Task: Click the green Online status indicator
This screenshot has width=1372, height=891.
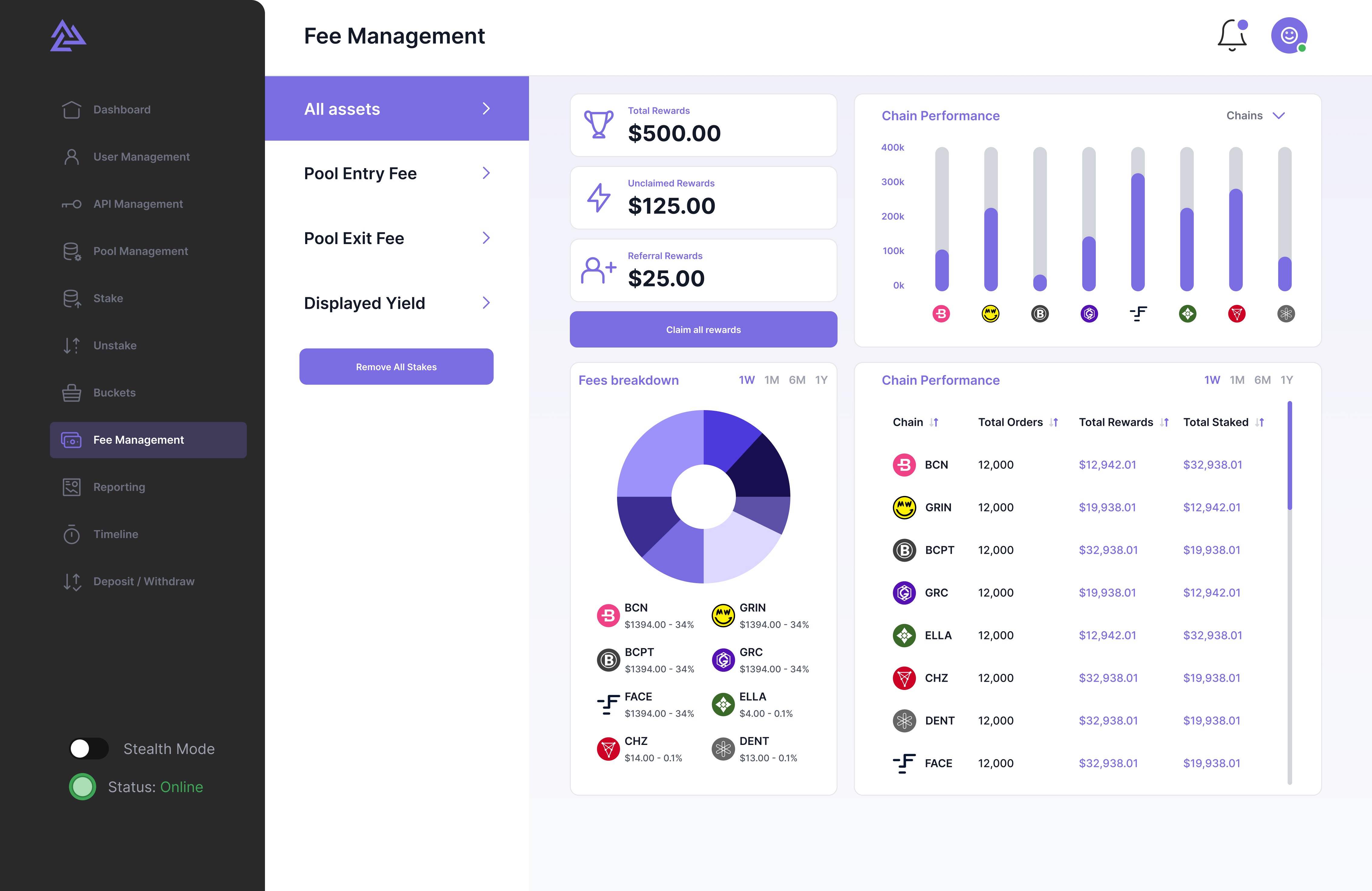Action: (x=83, y=787)
